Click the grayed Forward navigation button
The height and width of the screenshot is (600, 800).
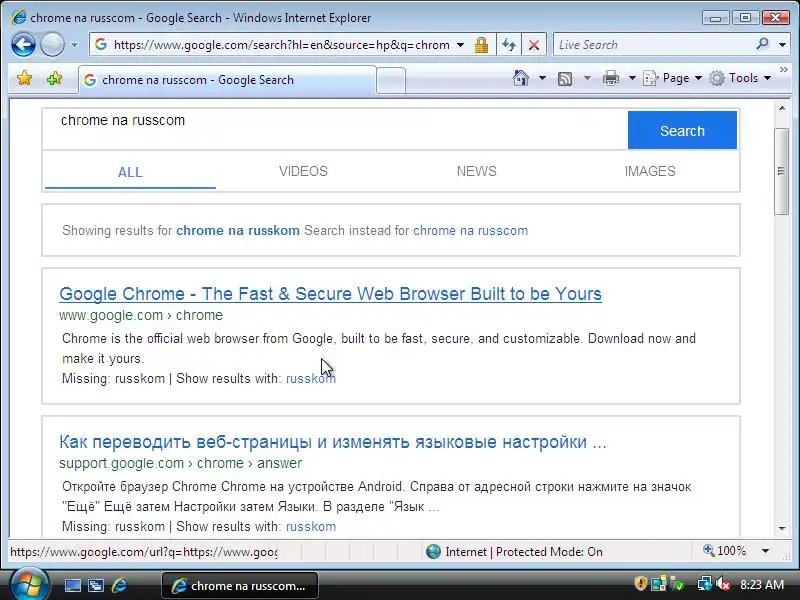52,44
